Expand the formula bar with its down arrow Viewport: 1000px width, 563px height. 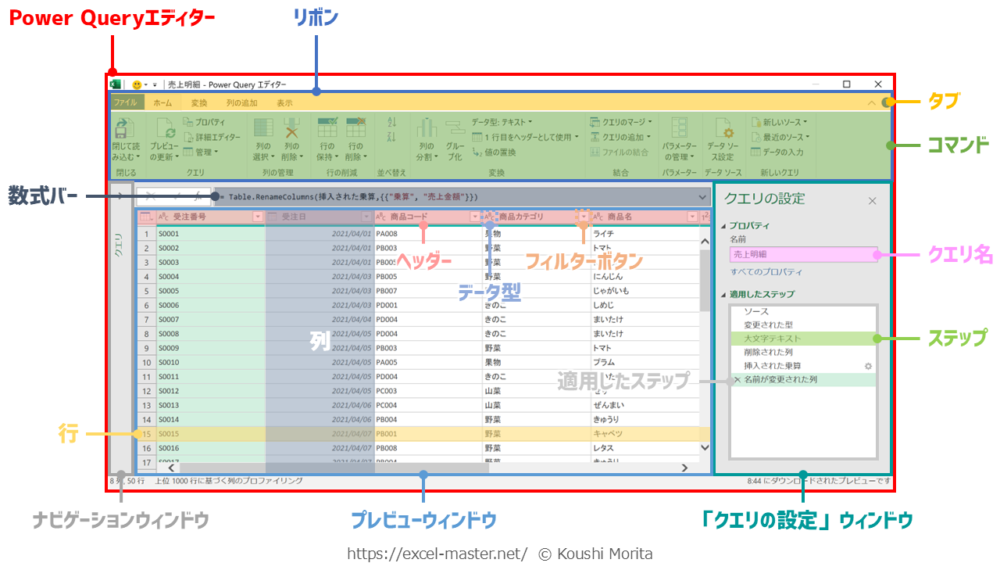[700, 198]
